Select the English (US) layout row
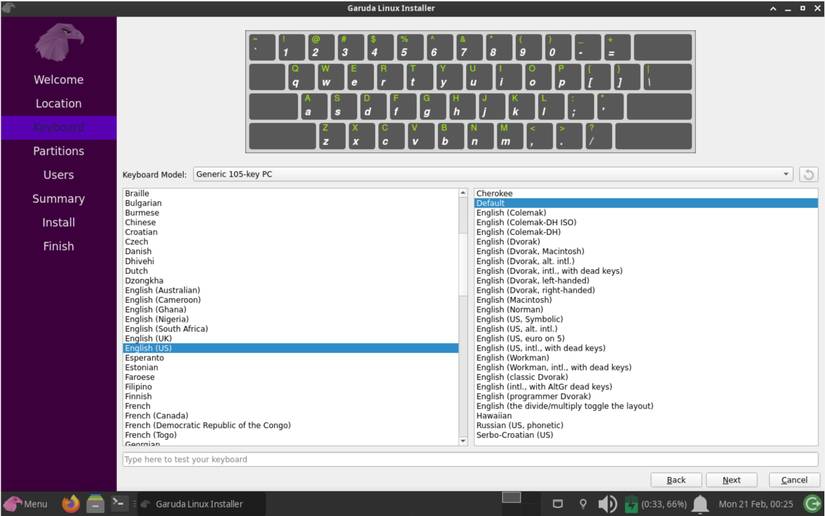 tap(290, 348)
